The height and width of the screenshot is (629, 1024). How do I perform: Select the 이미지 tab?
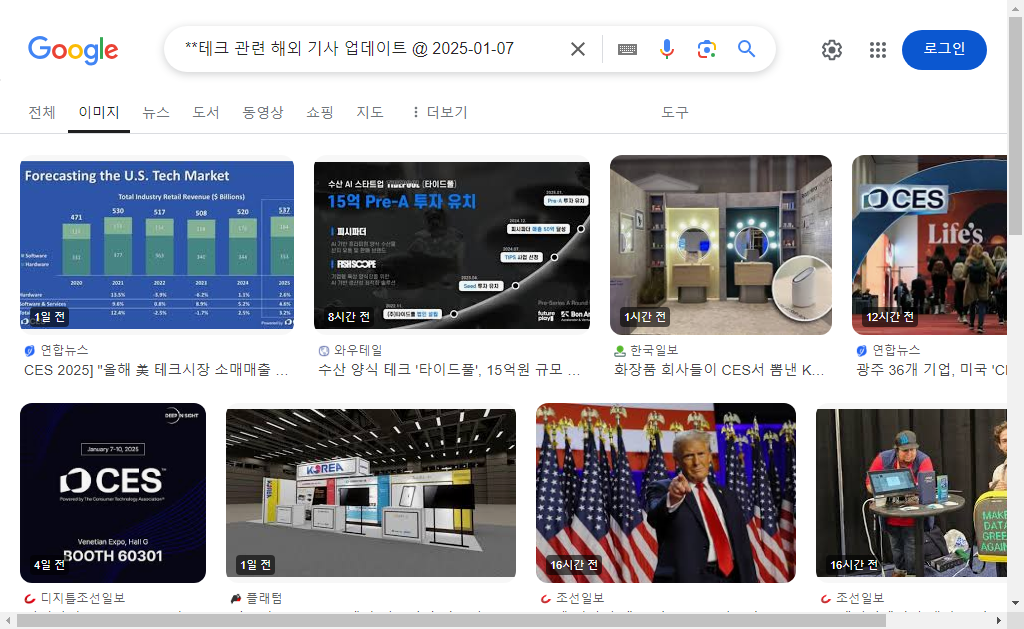[x=99, y=112]
